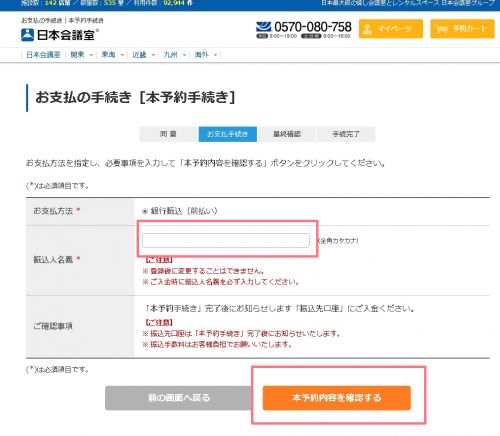Screen dimensions: 500x436
Task: Select the 手続完了 step tab
Action: pyautogui.click(x=346, y=134)
